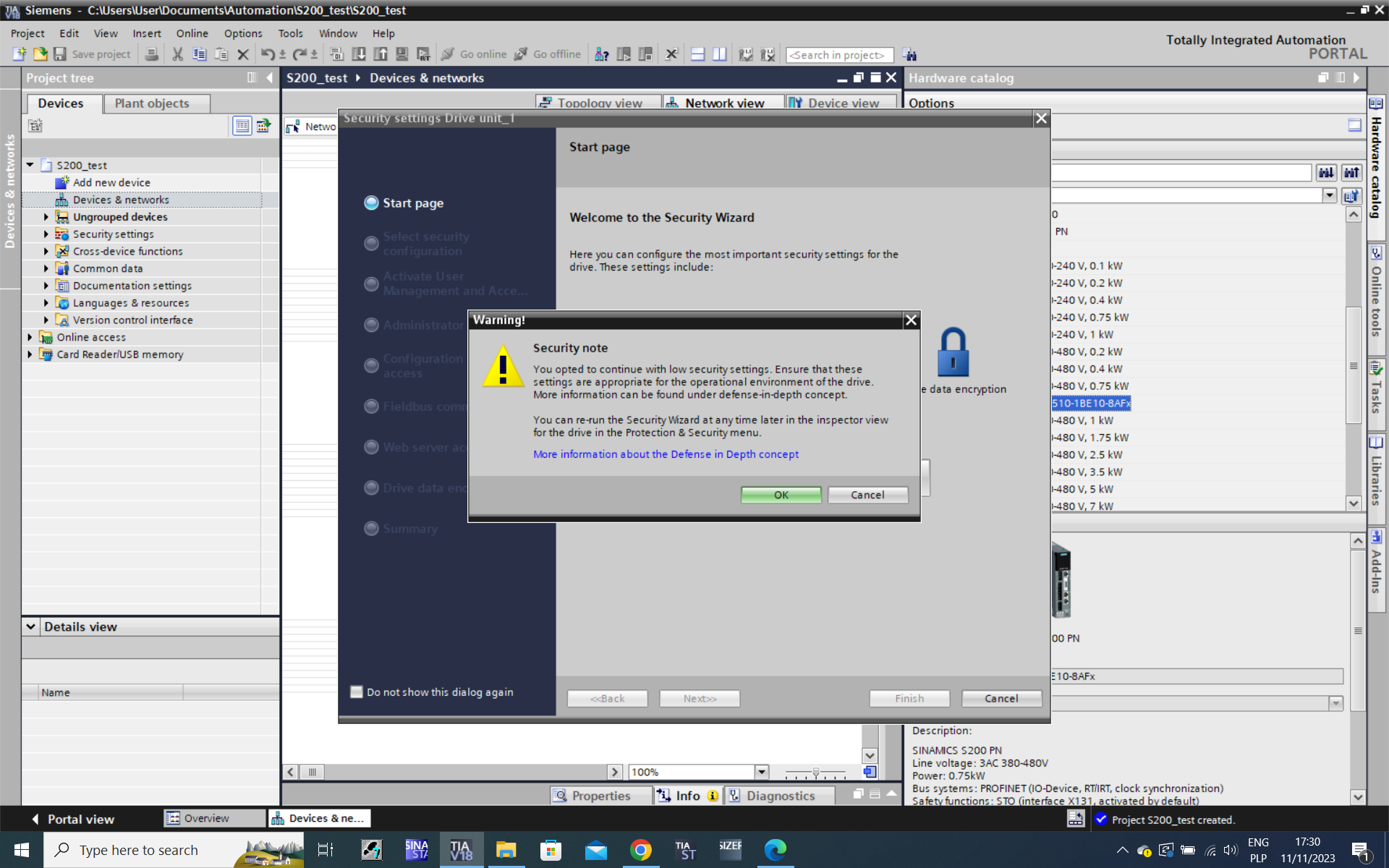This screenshot has height=868, width=1389.
Task: Switch to the Plant objects tab
Action: pos(152,103)
